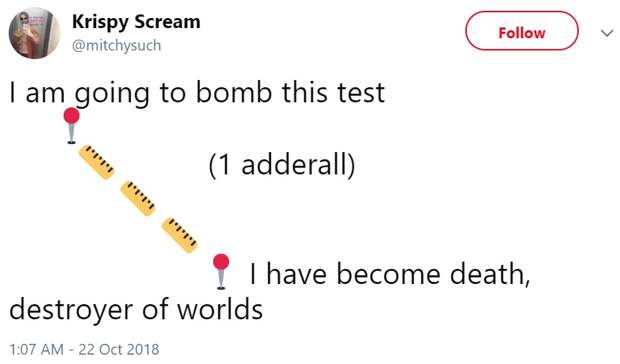
Task: Click the phrase 'I have become death,'
Action: pos(389,274)
